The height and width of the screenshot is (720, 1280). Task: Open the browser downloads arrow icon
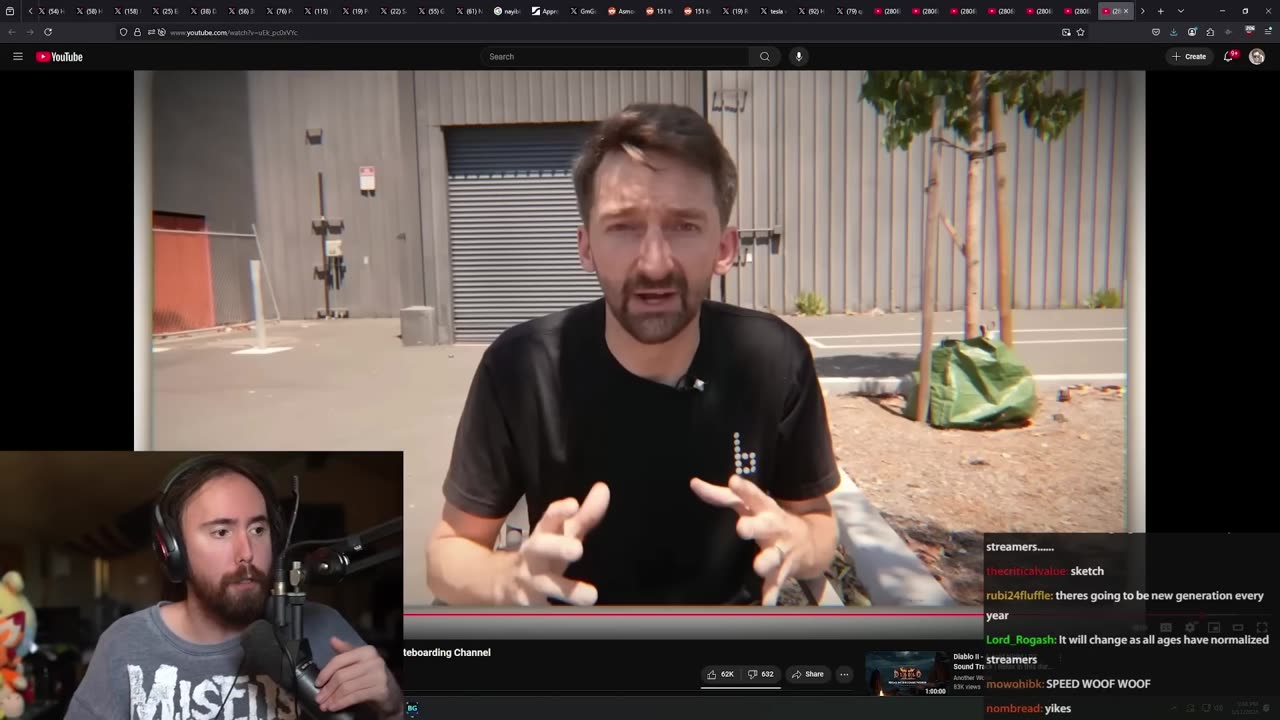click(1174, 32)
